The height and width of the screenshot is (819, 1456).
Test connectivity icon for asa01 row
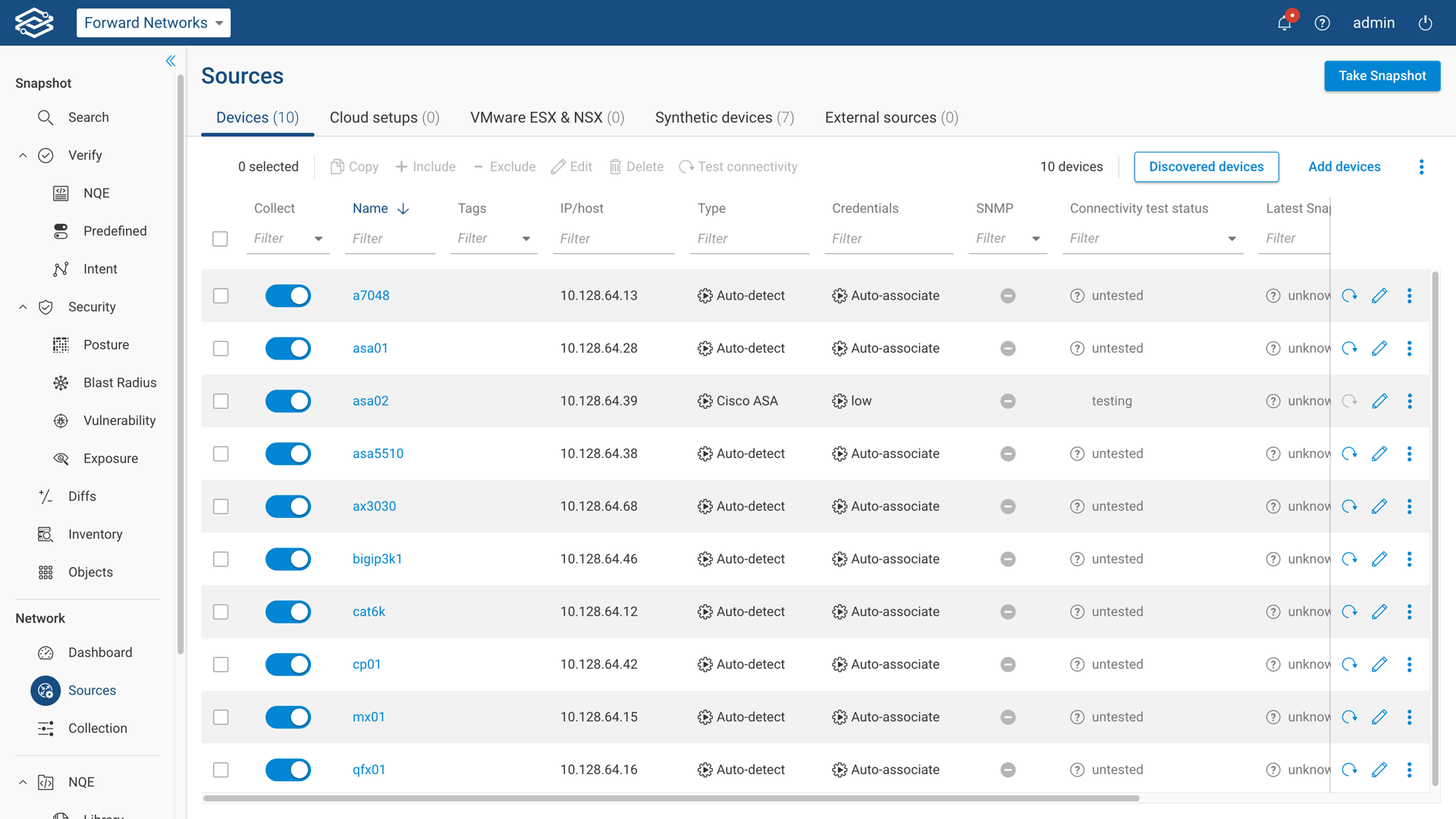1349,348
